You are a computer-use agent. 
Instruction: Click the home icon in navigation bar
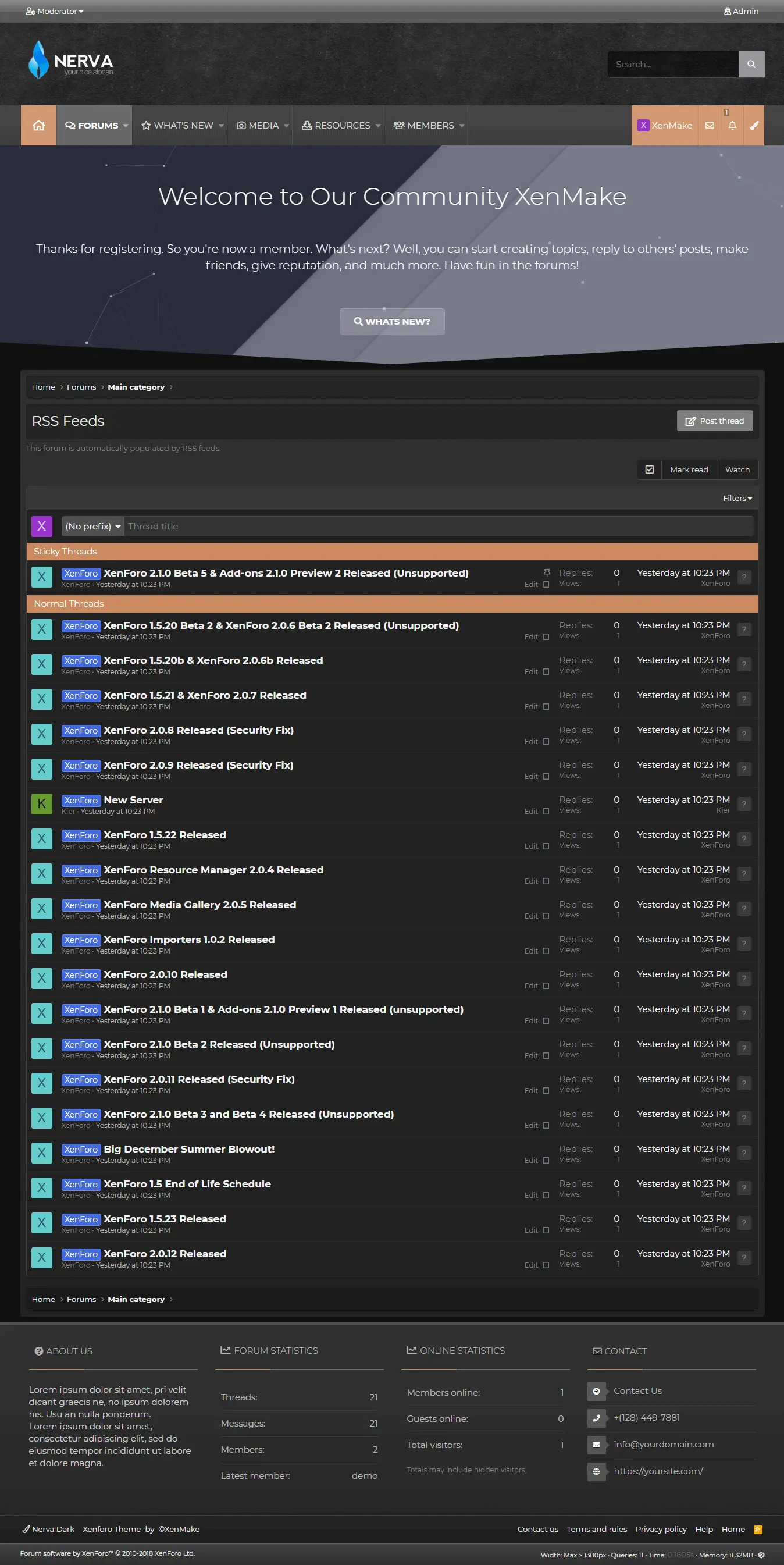(38, 125)
